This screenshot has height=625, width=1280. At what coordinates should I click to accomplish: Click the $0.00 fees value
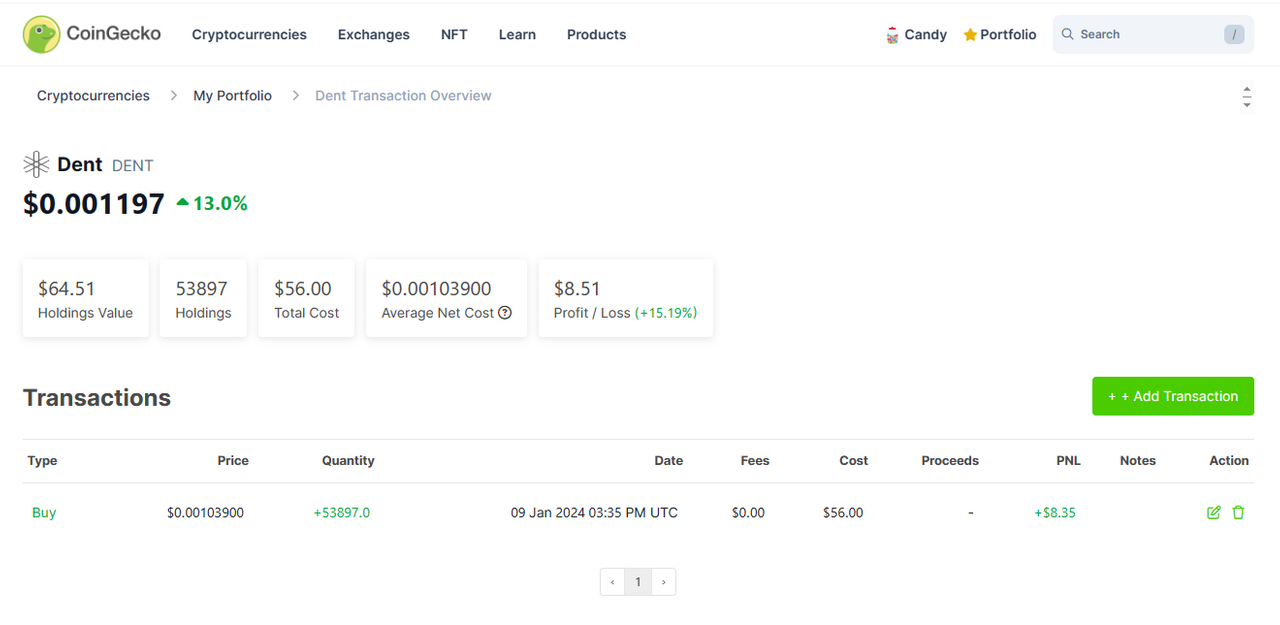coord(748,513)
